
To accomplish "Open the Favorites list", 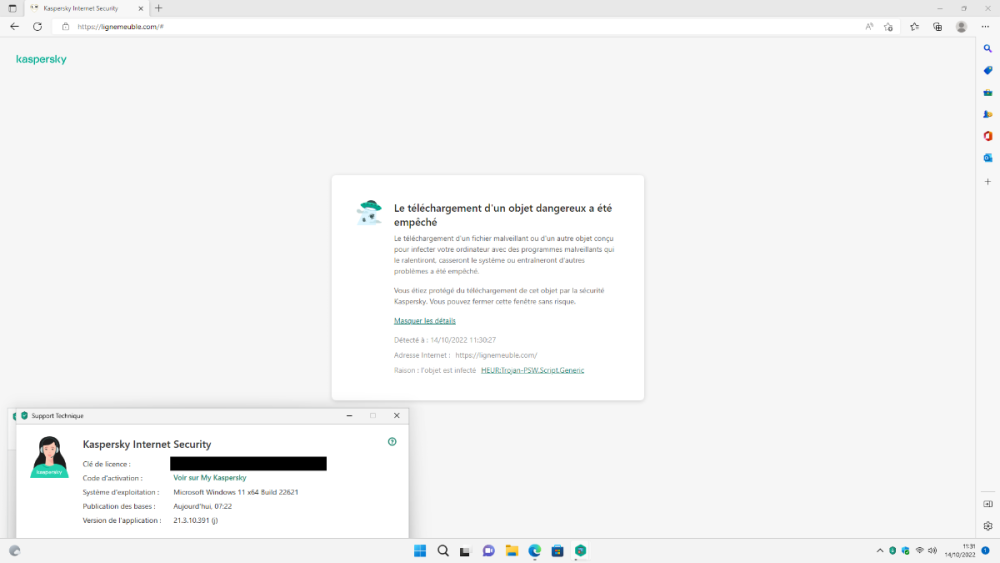I will (915, 27).
